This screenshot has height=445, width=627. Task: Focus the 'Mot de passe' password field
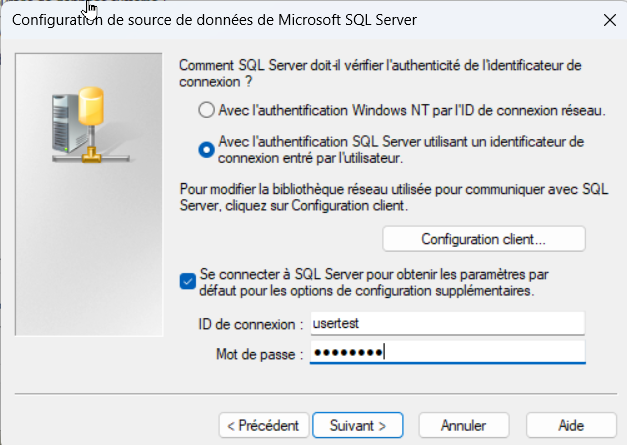[x=447, y=353]
